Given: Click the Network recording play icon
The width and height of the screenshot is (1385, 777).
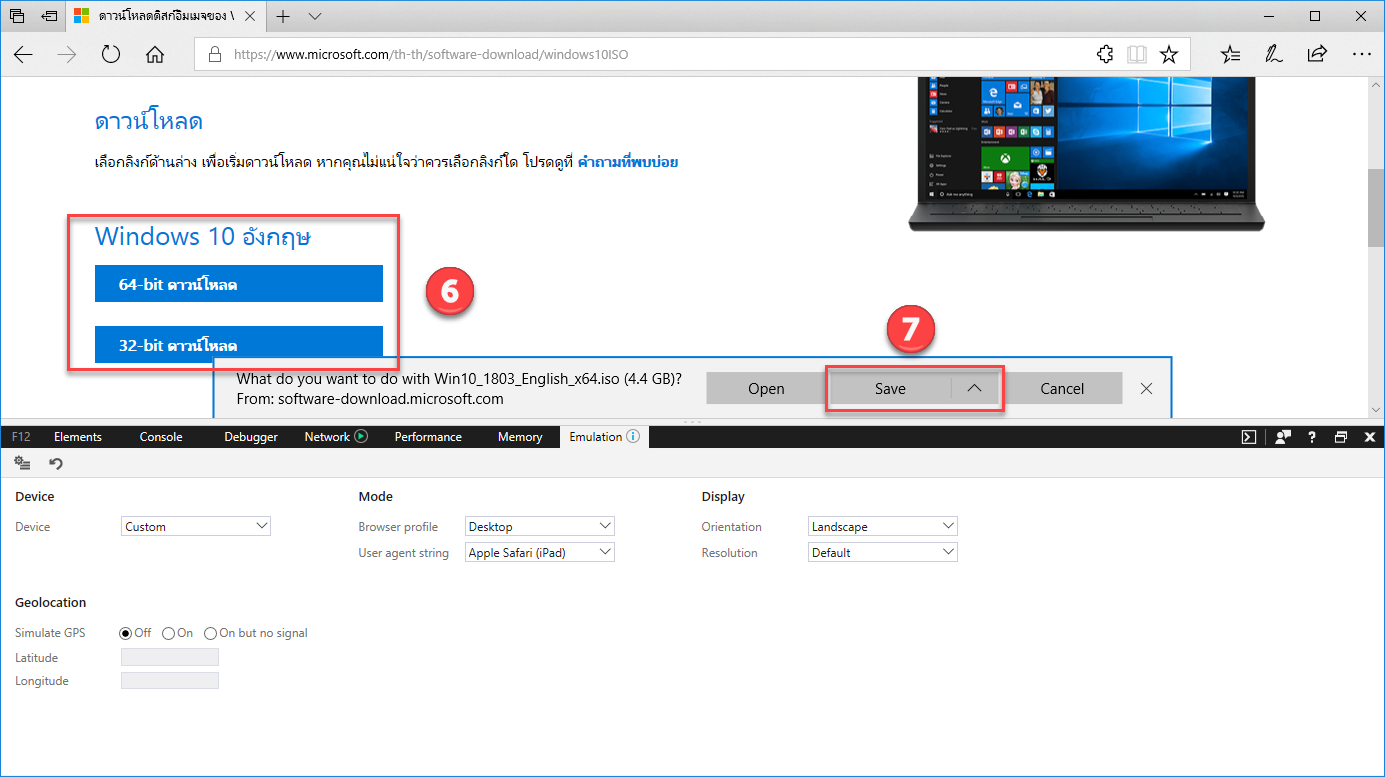Looking at the screenshot, I should coord(362,436).
